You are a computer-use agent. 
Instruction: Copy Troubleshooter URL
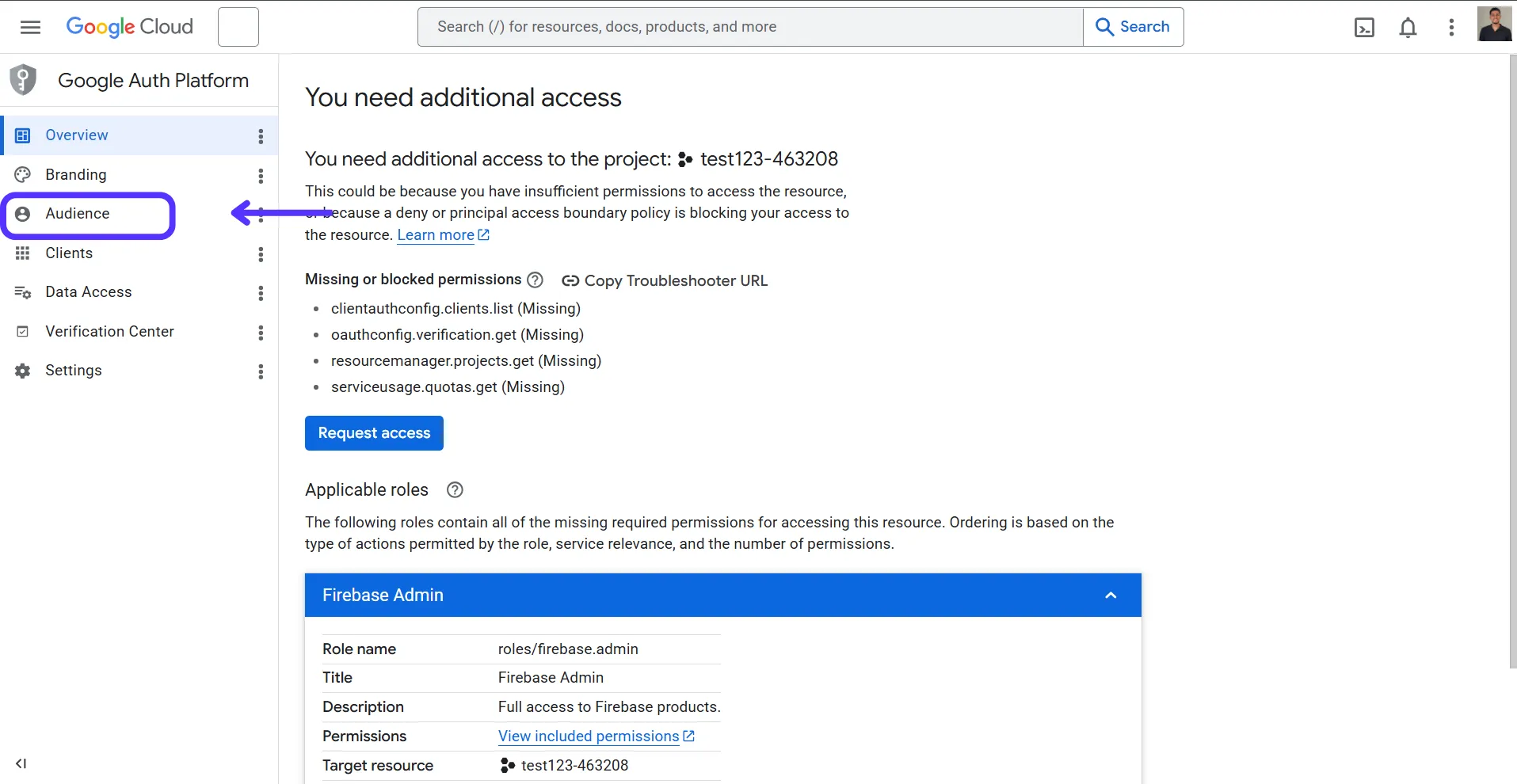665,280
